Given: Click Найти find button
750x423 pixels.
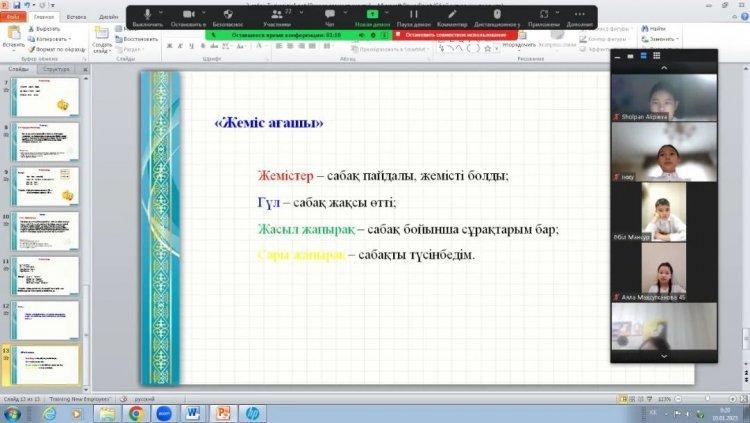Looking at the screenshot, I should (654, 29).
